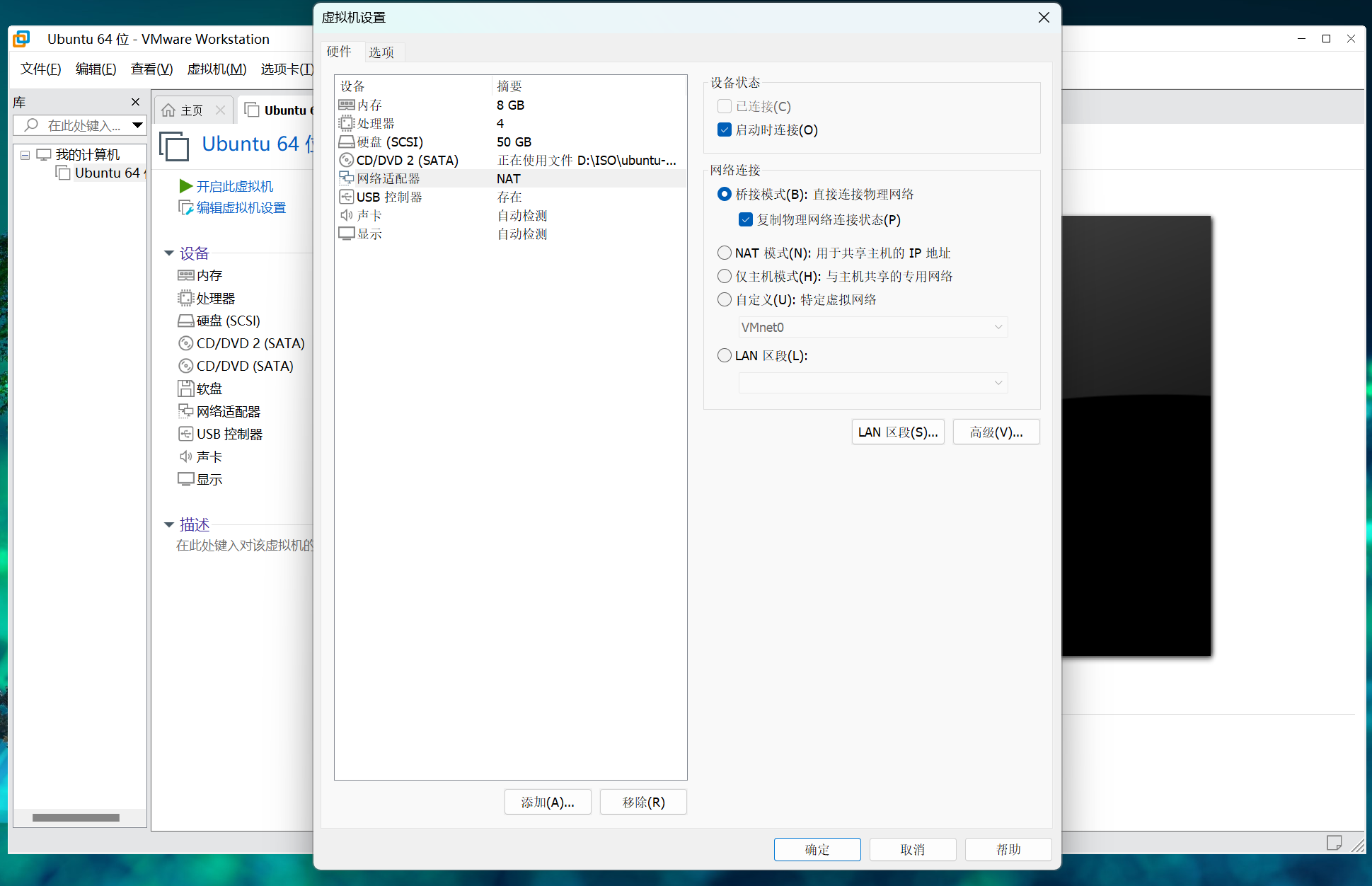The image size is (1372, 886).
Task: Click the network adapter icon in dialog list
Action: pyautogui.click(x=346, y=178)
